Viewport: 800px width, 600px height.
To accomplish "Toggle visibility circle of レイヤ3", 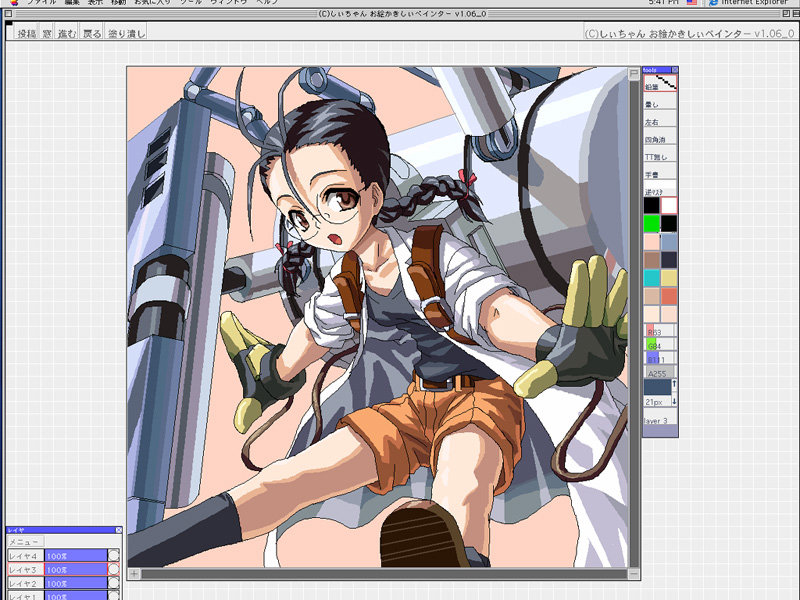I will (114, 569).
